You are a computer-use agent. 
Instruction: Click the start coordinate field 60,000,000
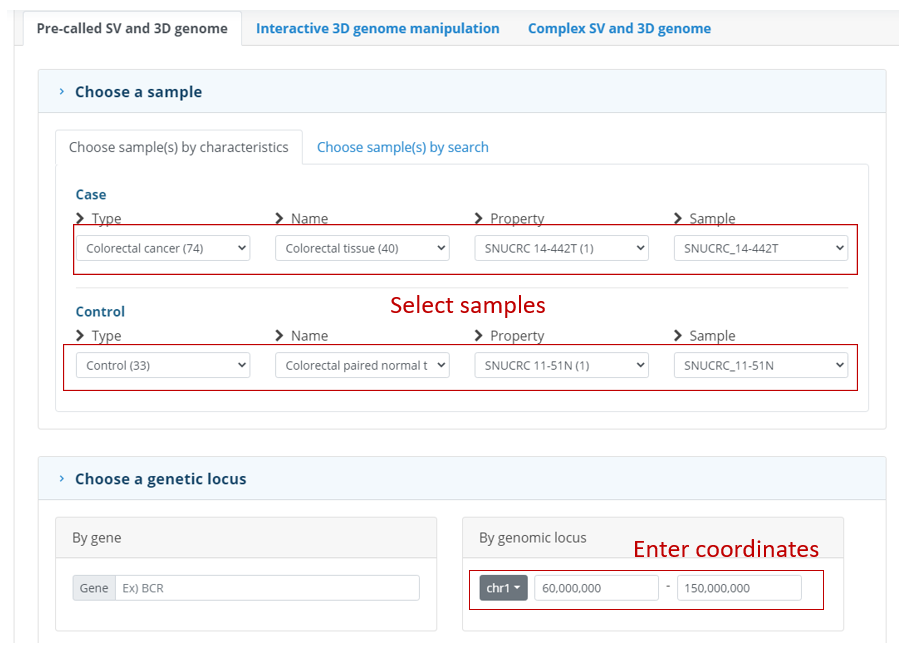[x=596, y=588]
